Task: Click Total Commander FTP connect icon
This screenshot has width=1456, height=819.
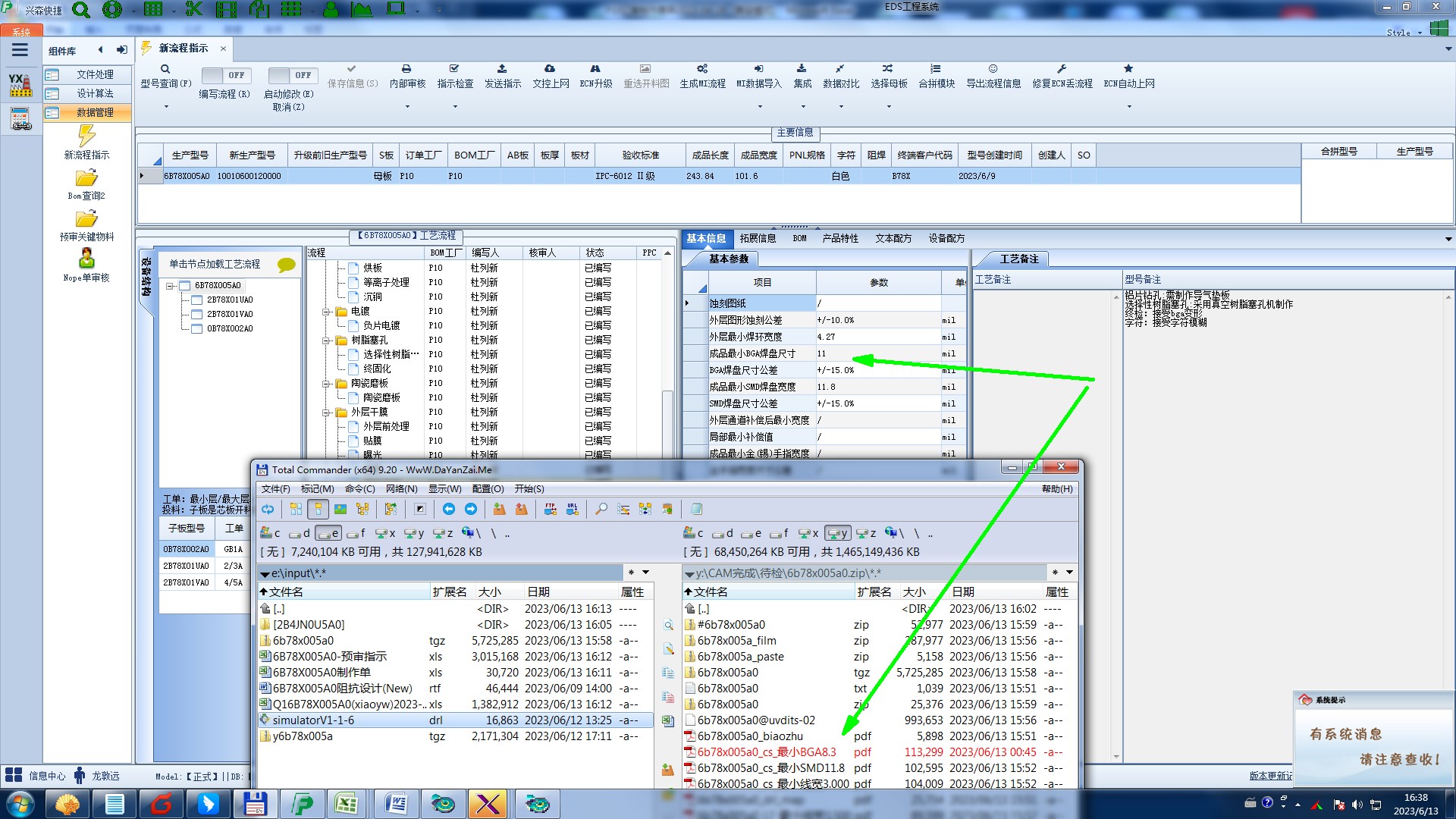Action: coord(551,509)
